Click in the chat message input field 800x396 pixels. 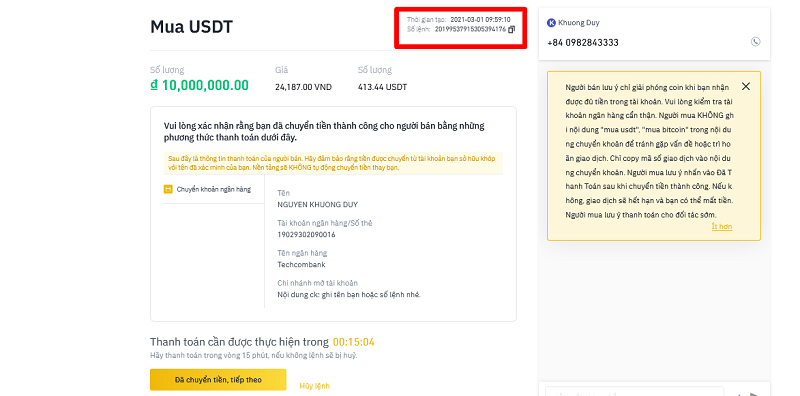pyautogui.click(x=634, y=392)
